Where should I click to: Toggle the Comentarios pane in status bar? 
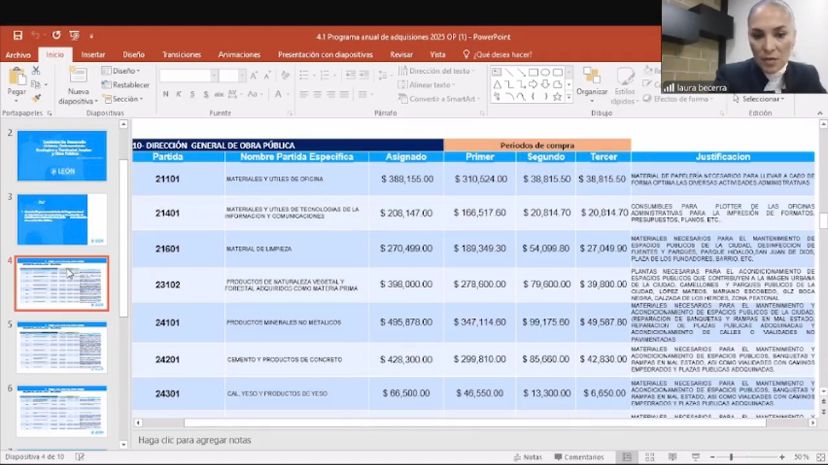(578, 457)
